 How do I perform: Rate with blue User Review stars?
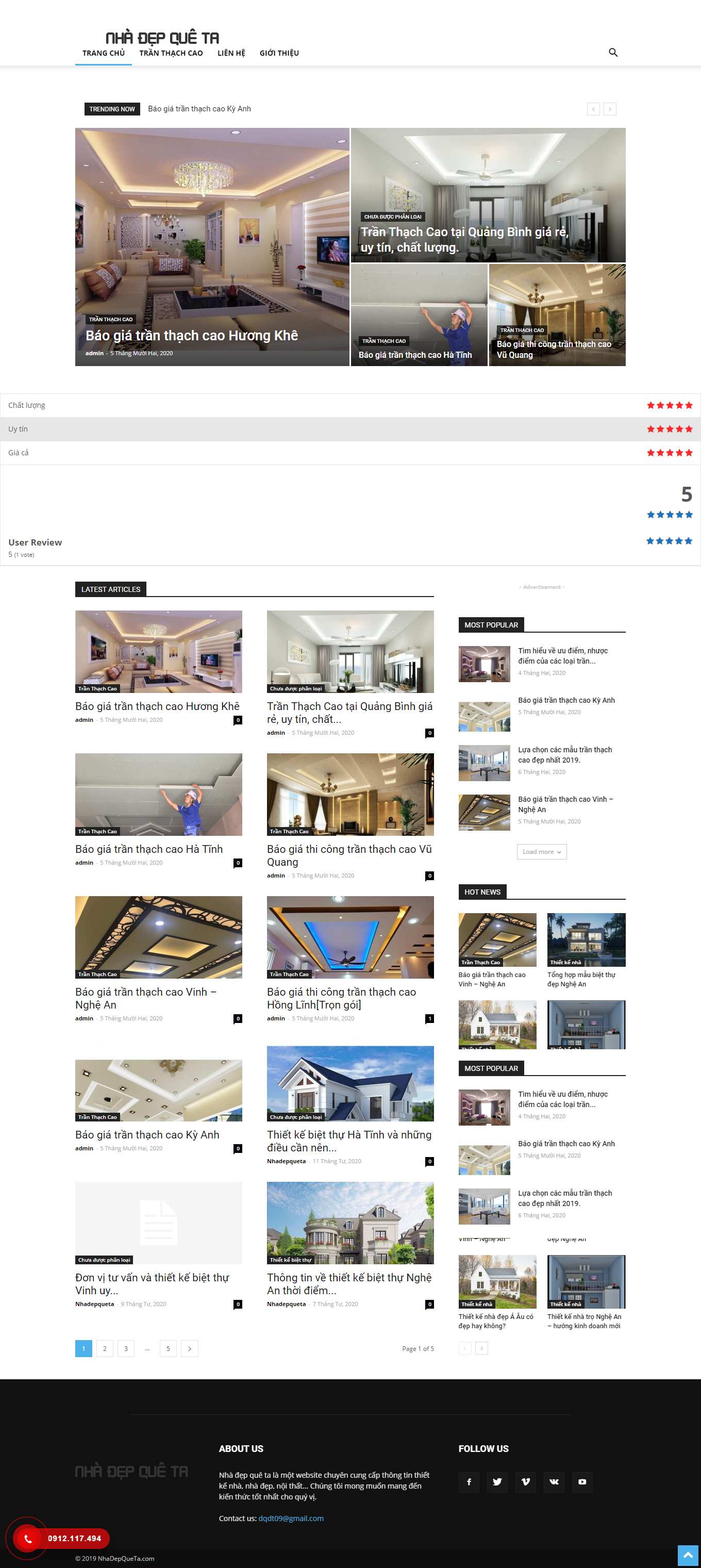[669, 540]
